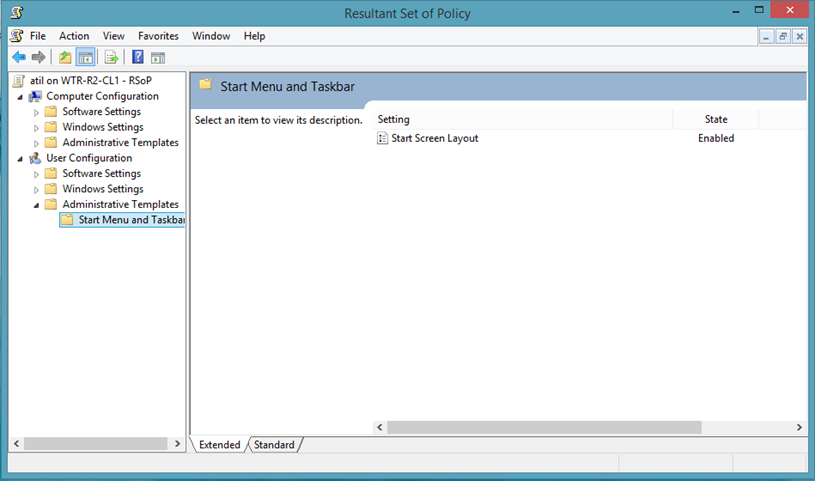Screen dimensions: 815x481
Task: Select the Computer Configuration node icon
Action: click(x=35, y=96)
